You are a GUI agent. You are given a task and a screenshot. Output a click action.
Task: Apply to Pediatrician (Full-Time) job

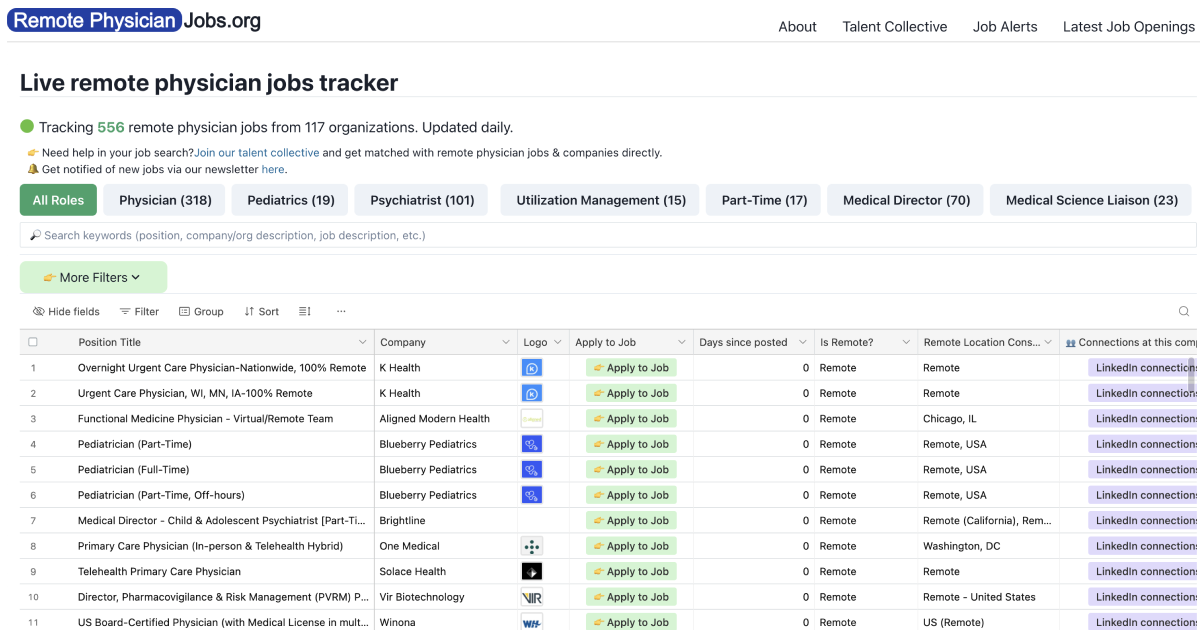[x=631, y=470]
